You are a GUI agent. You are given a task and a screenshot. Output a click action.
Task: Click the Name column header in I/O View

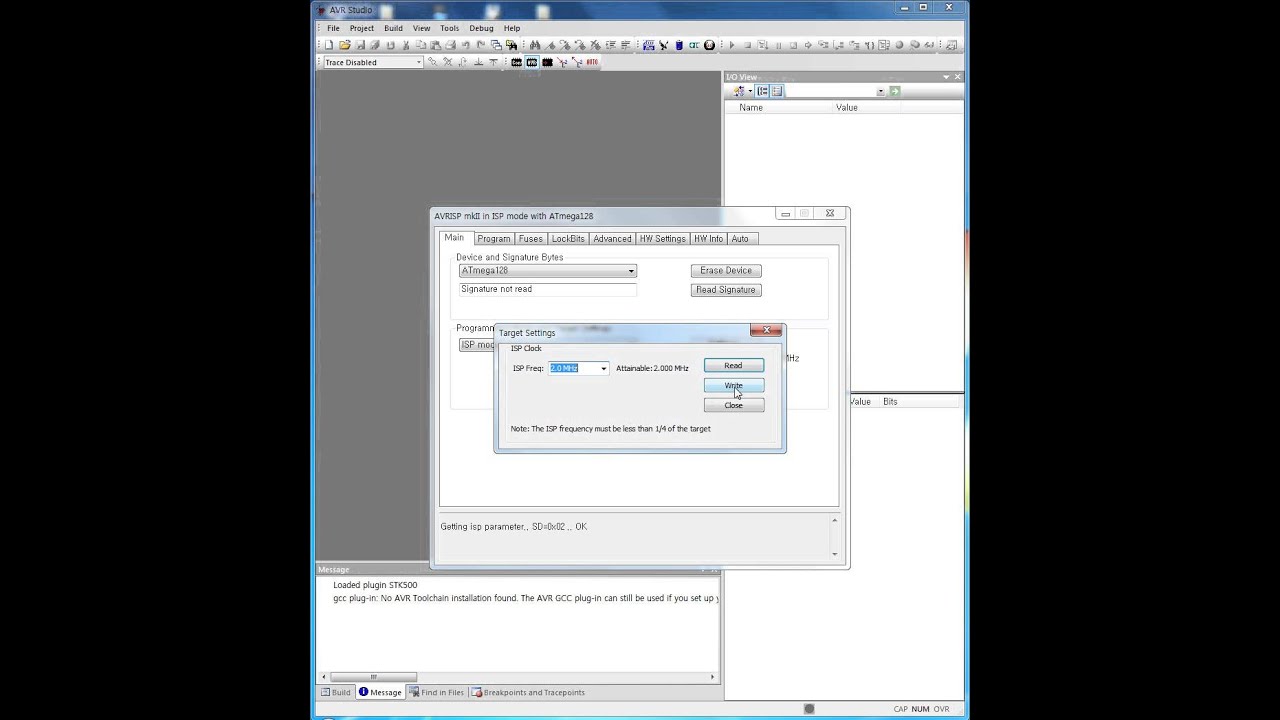click(780, 107)
